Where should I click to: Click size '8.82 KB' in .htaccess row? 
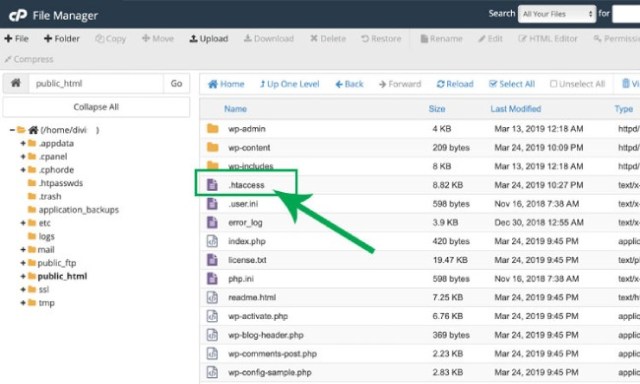point(448,185)
